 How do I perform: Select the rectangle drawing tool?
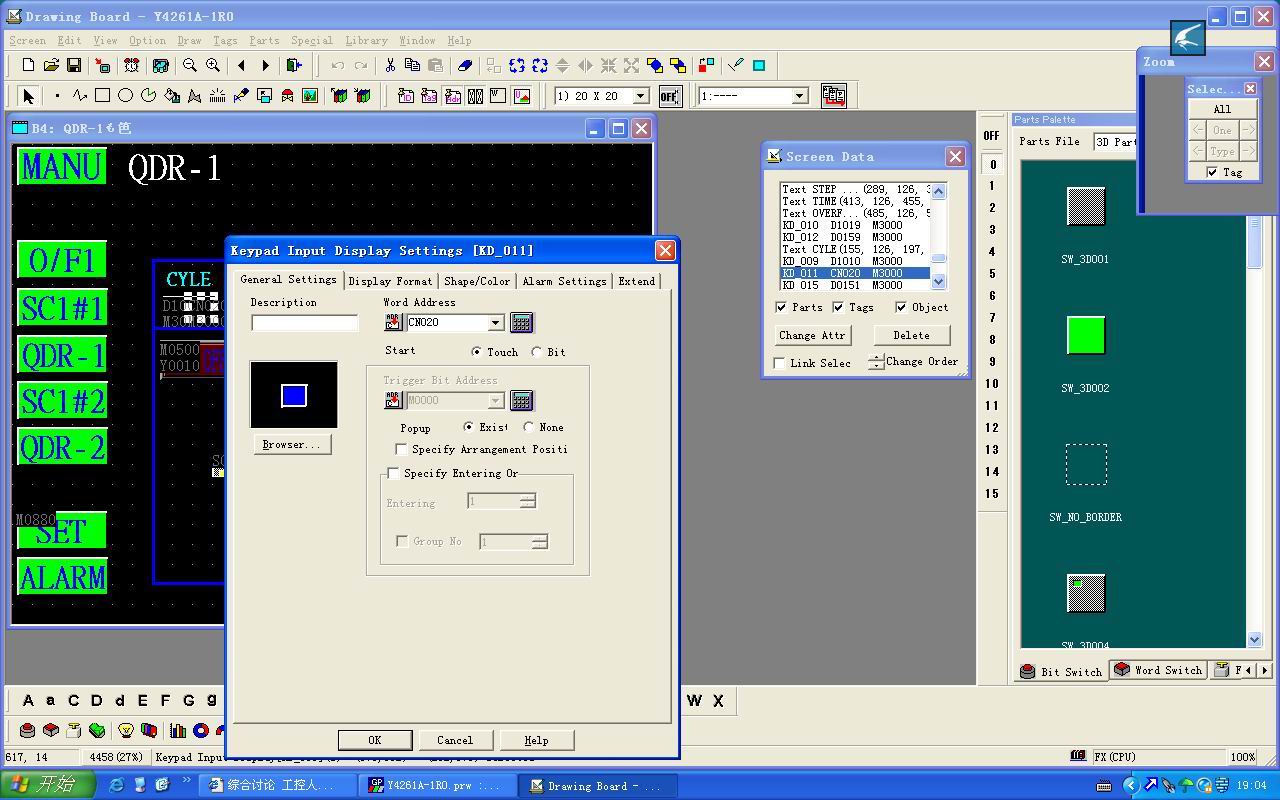pyautogui.click(x=102, y=96)
